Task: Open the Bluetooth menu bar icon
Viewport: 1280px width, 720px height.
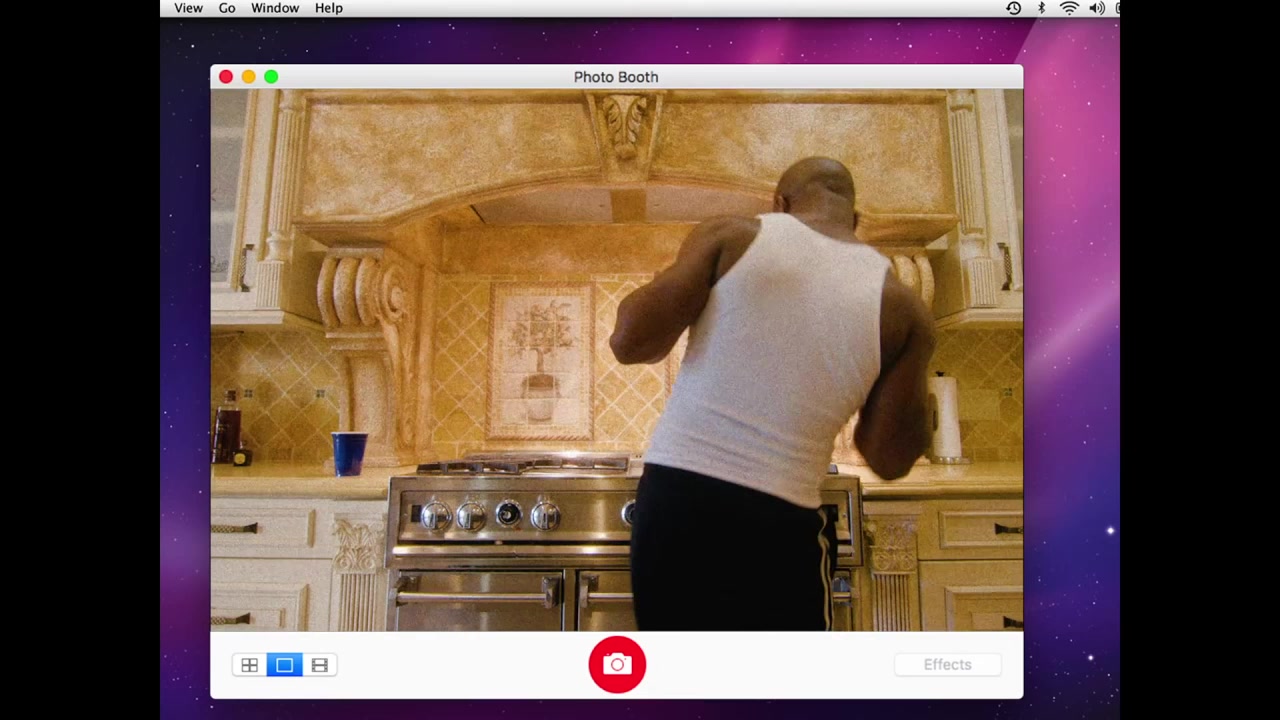Action: pyautogui.click(x=1041, y=8)
